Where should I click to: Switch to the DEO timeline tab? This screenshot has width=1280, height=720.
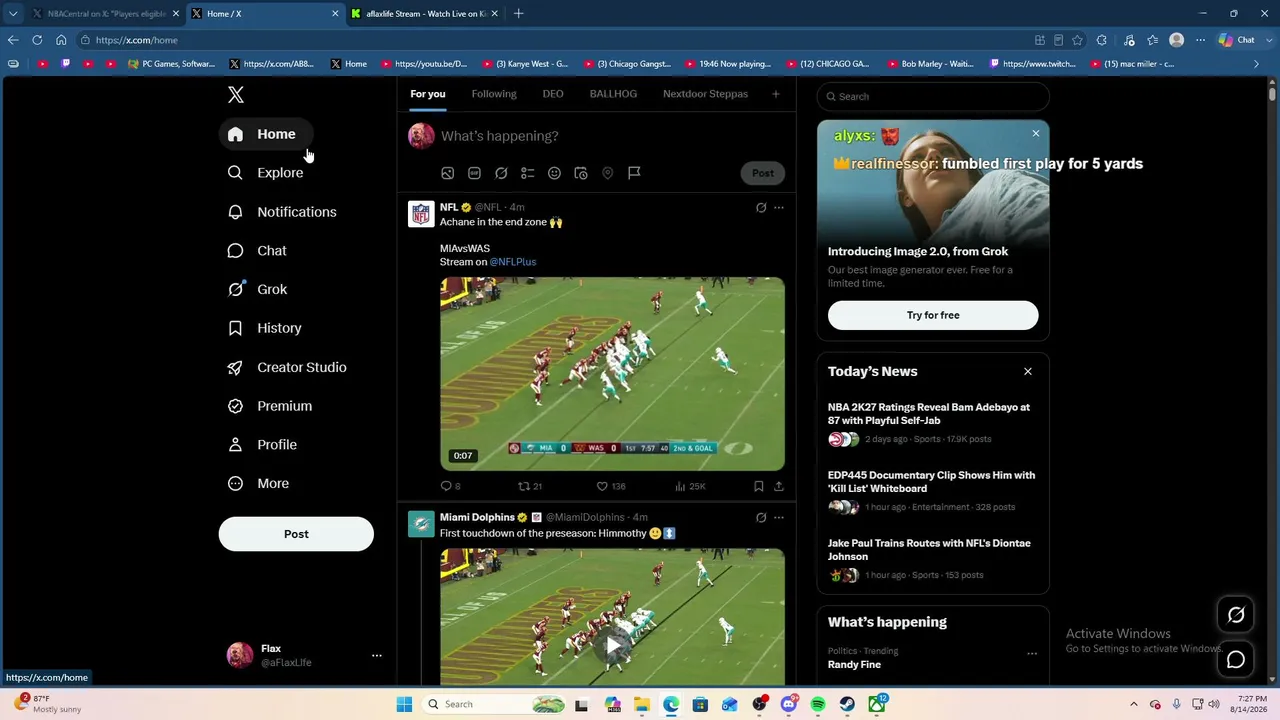coord(553,94)
